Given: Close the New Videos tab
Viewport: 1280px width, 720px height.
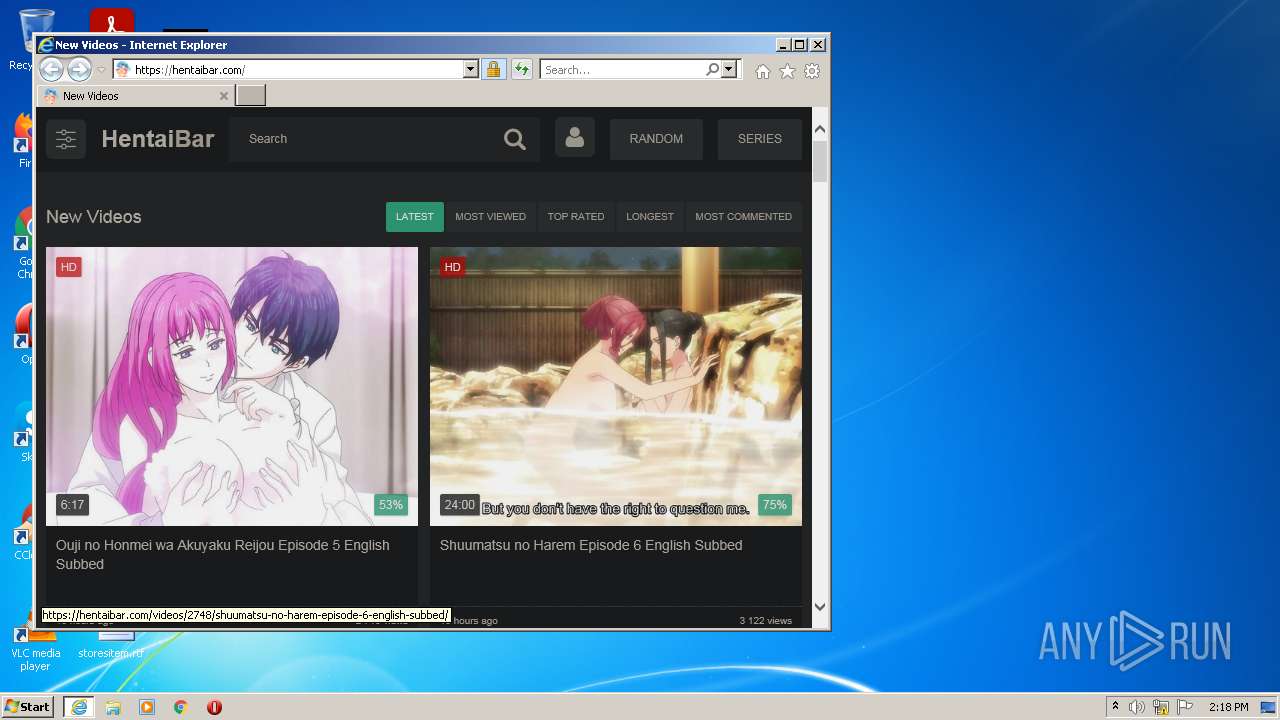Looking at the screenshot, I should pos(223,96).
